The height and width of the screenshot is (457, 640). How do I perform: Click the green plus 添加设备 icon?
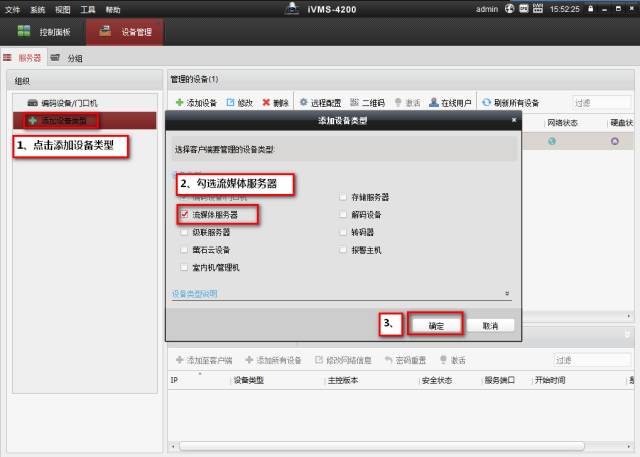point(179,102)
